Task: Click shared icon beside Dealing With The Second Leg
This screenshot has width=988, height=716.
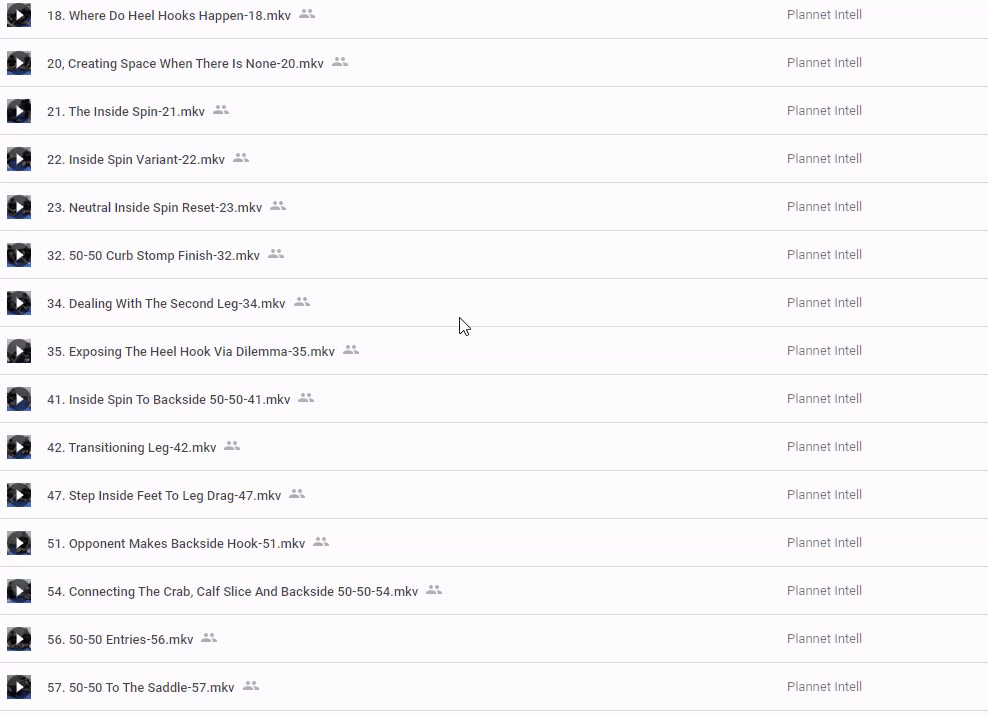Action: coord(302,302)
